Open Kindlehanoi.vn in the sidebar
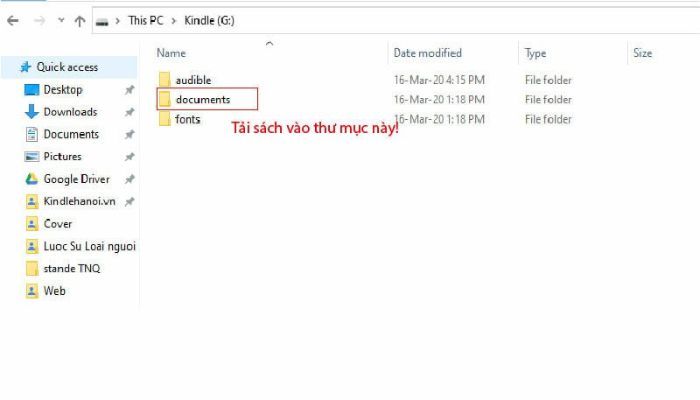The width and height of the screenshot is (700, 400). point(79,201)
